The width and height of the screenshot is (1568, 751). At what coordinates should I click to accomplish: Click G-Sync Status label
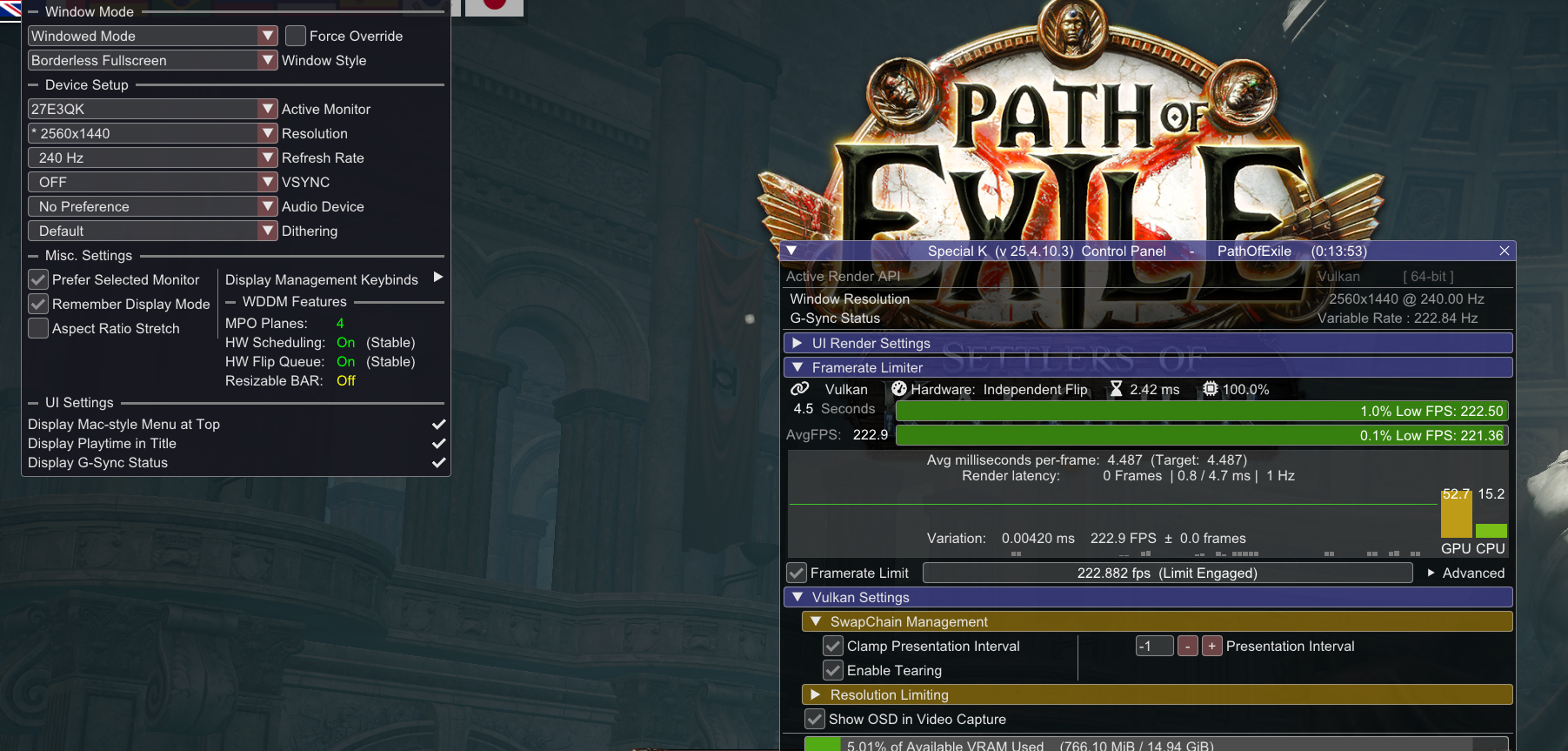[835, 318]
